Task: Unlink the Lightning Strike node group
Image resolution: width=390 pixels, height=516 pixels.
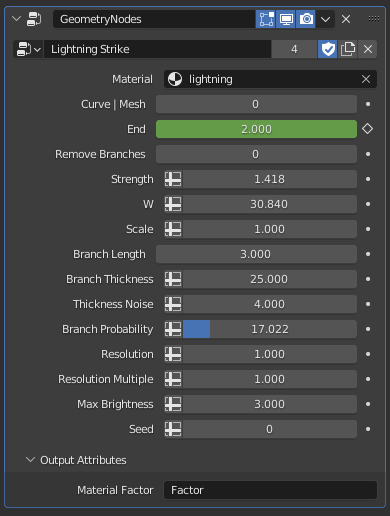Action: point(368,49)
